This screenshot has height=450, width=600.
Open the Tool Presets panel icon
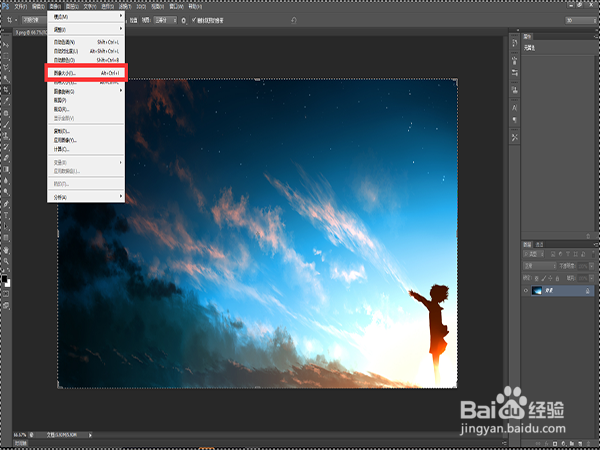515,137
